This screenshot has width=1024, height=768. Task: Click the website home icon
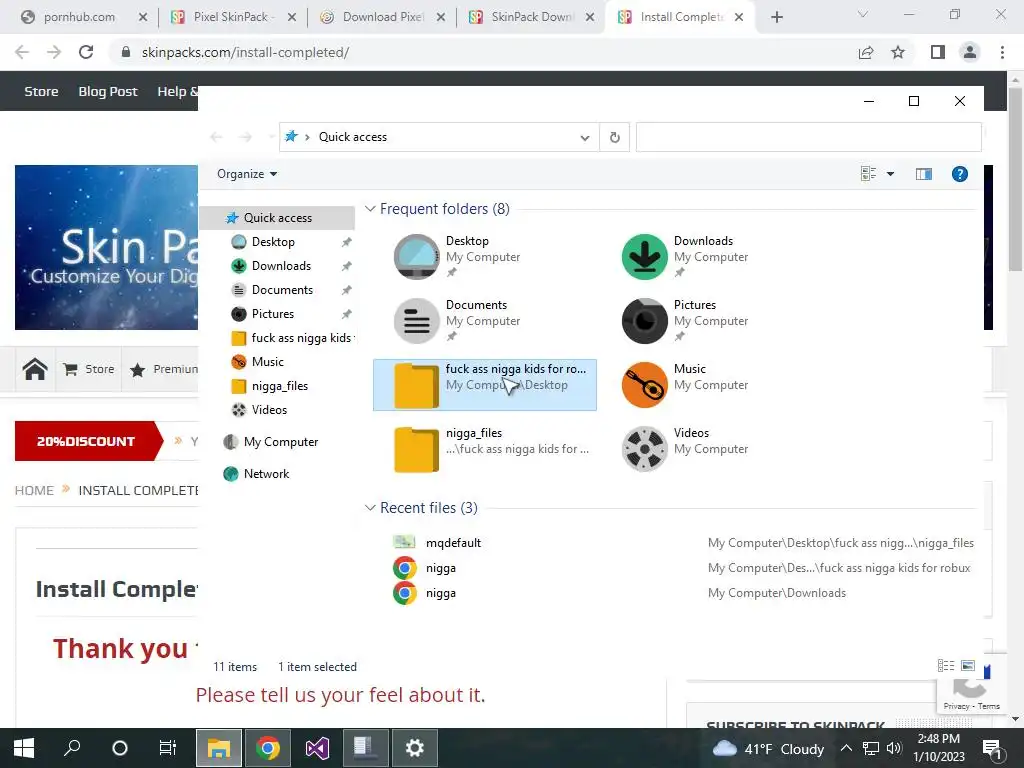(35, 369)
